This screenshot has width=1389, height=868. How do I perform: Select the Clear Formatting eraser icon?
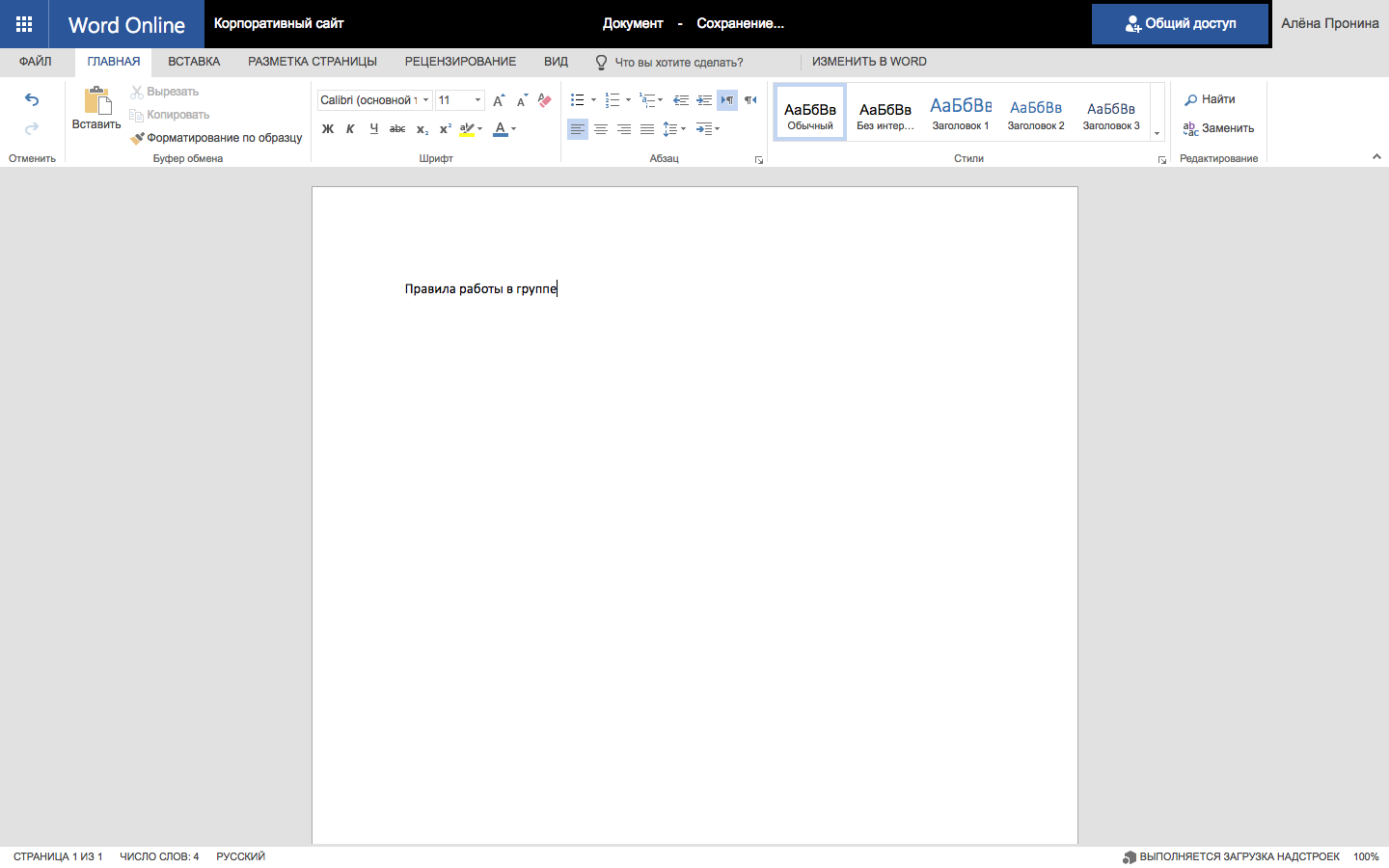(544, 99)
